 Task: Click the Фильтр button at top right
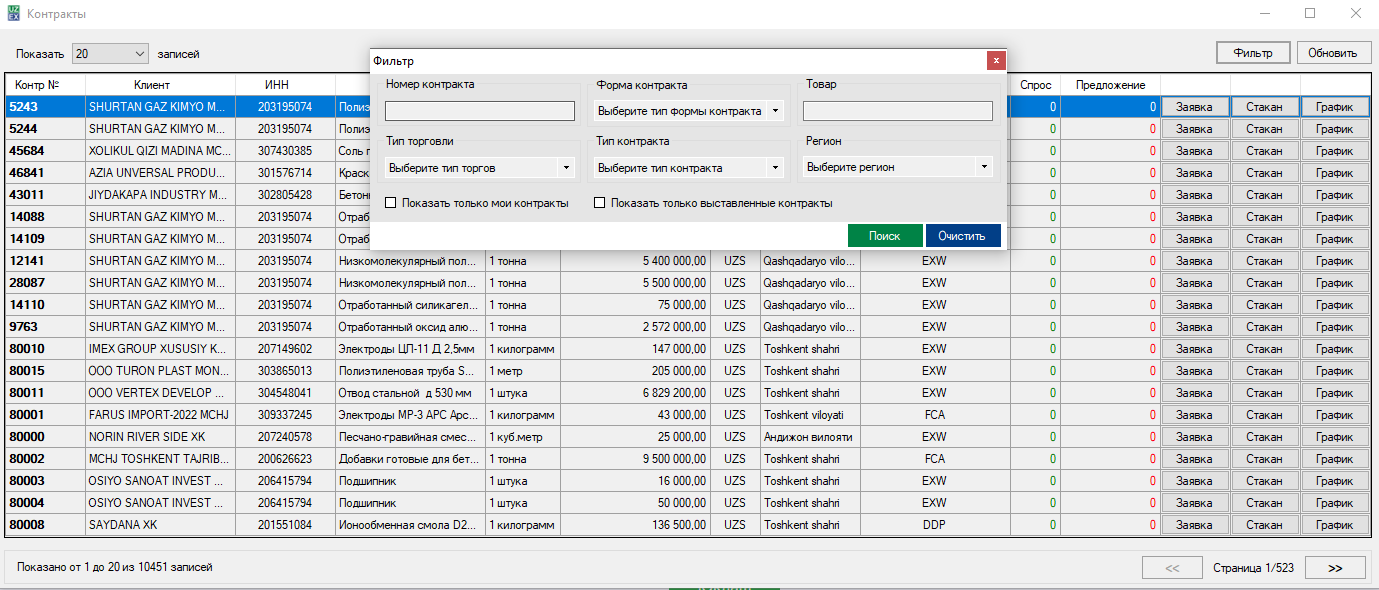(1252, 53)
